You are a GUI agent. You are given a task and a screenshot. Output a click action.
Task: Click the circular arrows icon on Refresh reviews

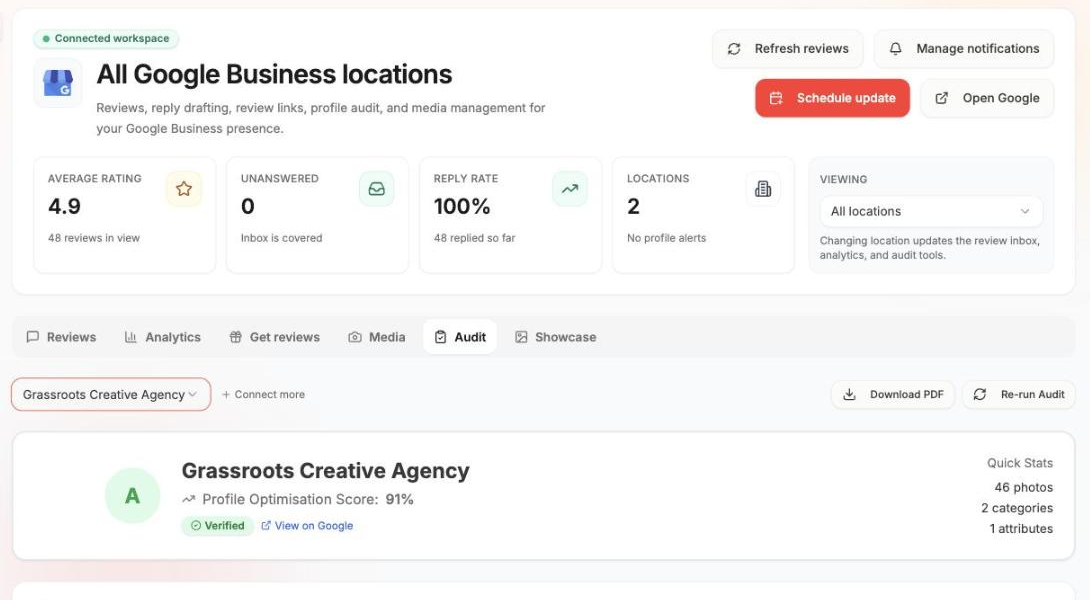pyautogui.click(x=734, y=49)
